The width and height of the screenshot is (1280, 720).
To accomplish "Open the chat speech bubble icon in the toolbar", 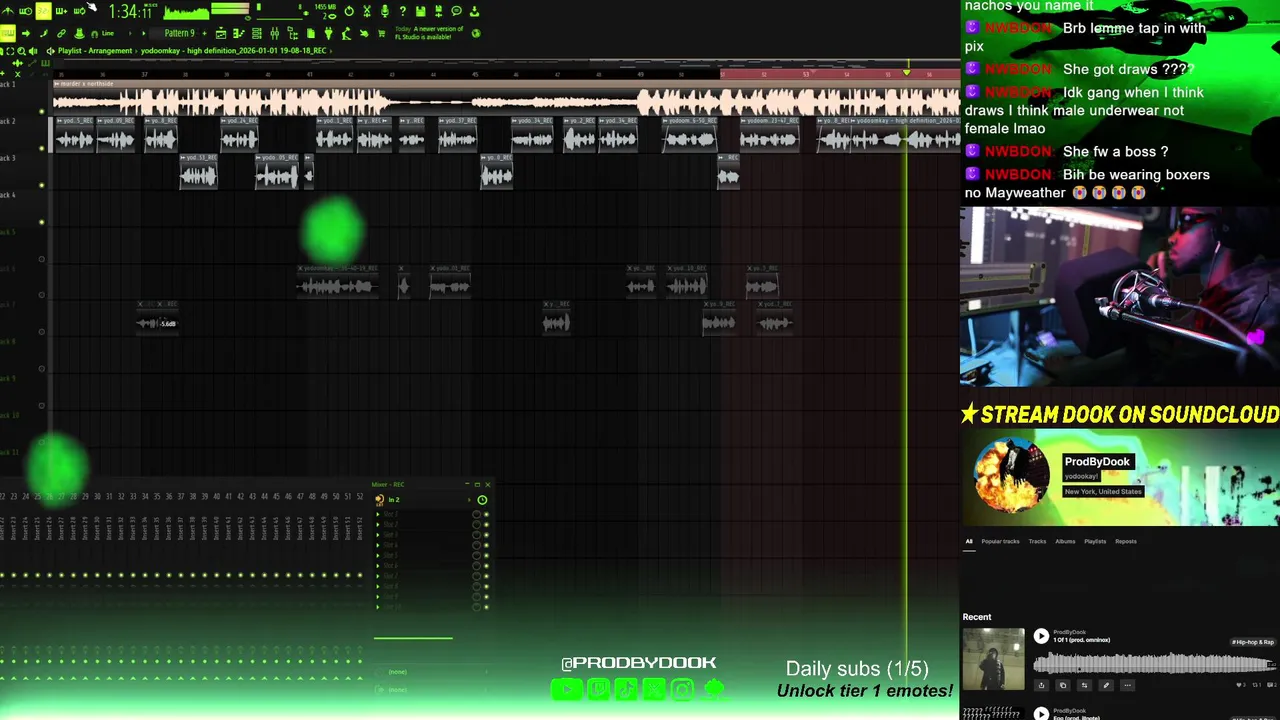I will pos(457,11).
